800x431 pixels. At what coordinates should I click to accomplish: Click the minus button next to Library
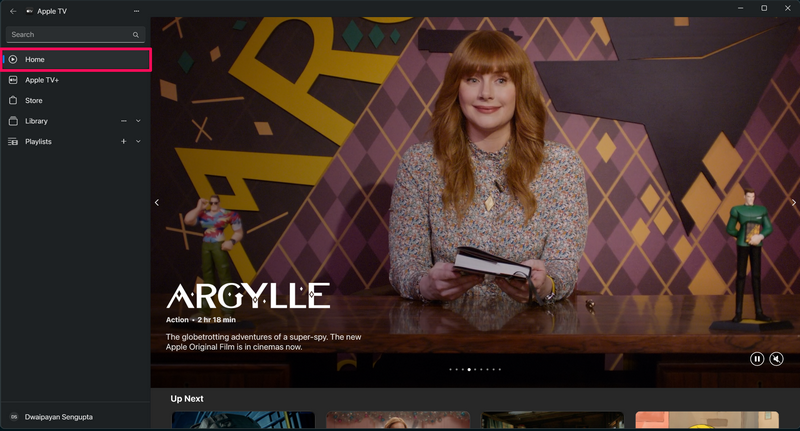pyautogui.click(x=123, y=121)
